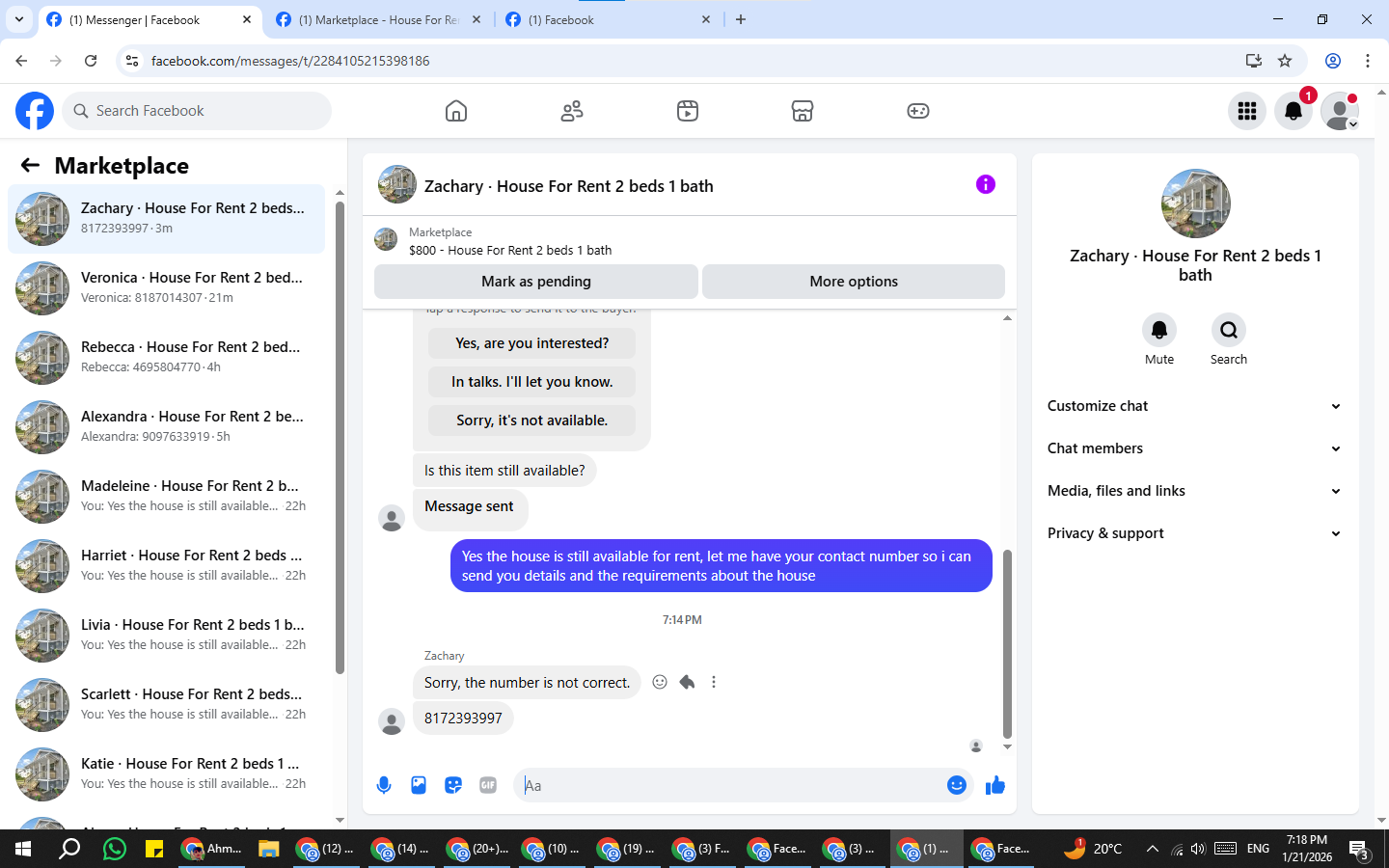Open Livia's House For Rent conversation
Image resolution: width=1389 pixels, height=868 pixels.
[167, 635]
